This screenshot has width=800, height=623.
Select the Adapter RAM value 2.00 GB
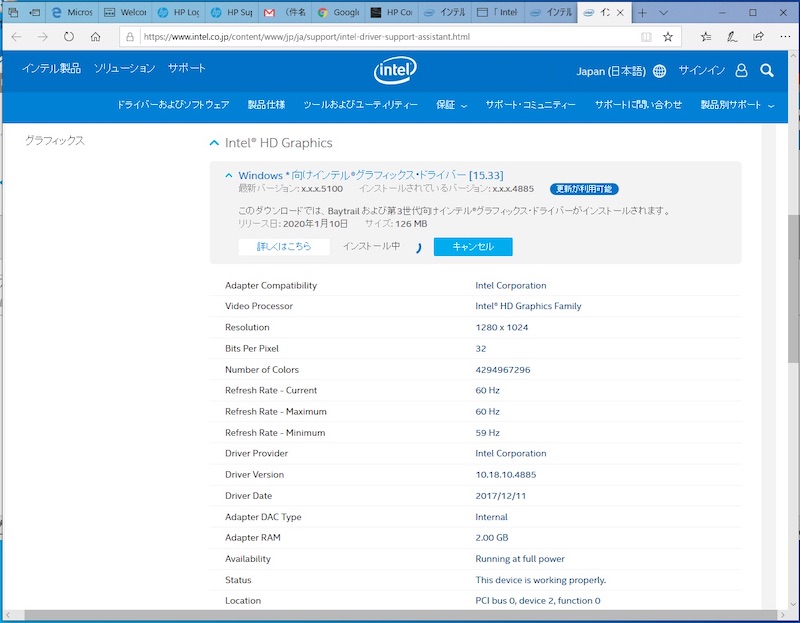pyautogui.click(x=492, y=538)
